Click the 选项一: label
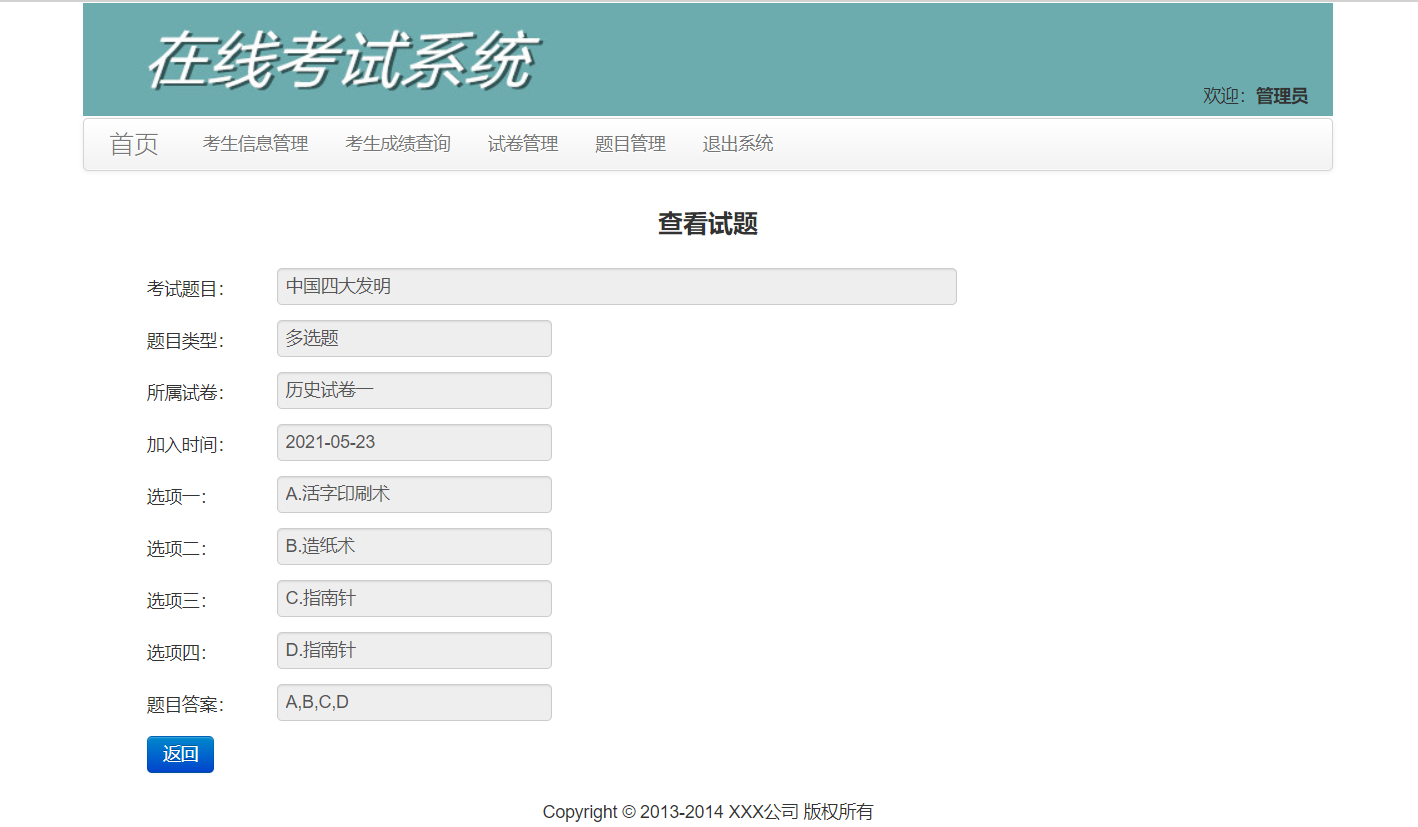Viewport: 1418px width, 827px height. (x=177, y=497)
